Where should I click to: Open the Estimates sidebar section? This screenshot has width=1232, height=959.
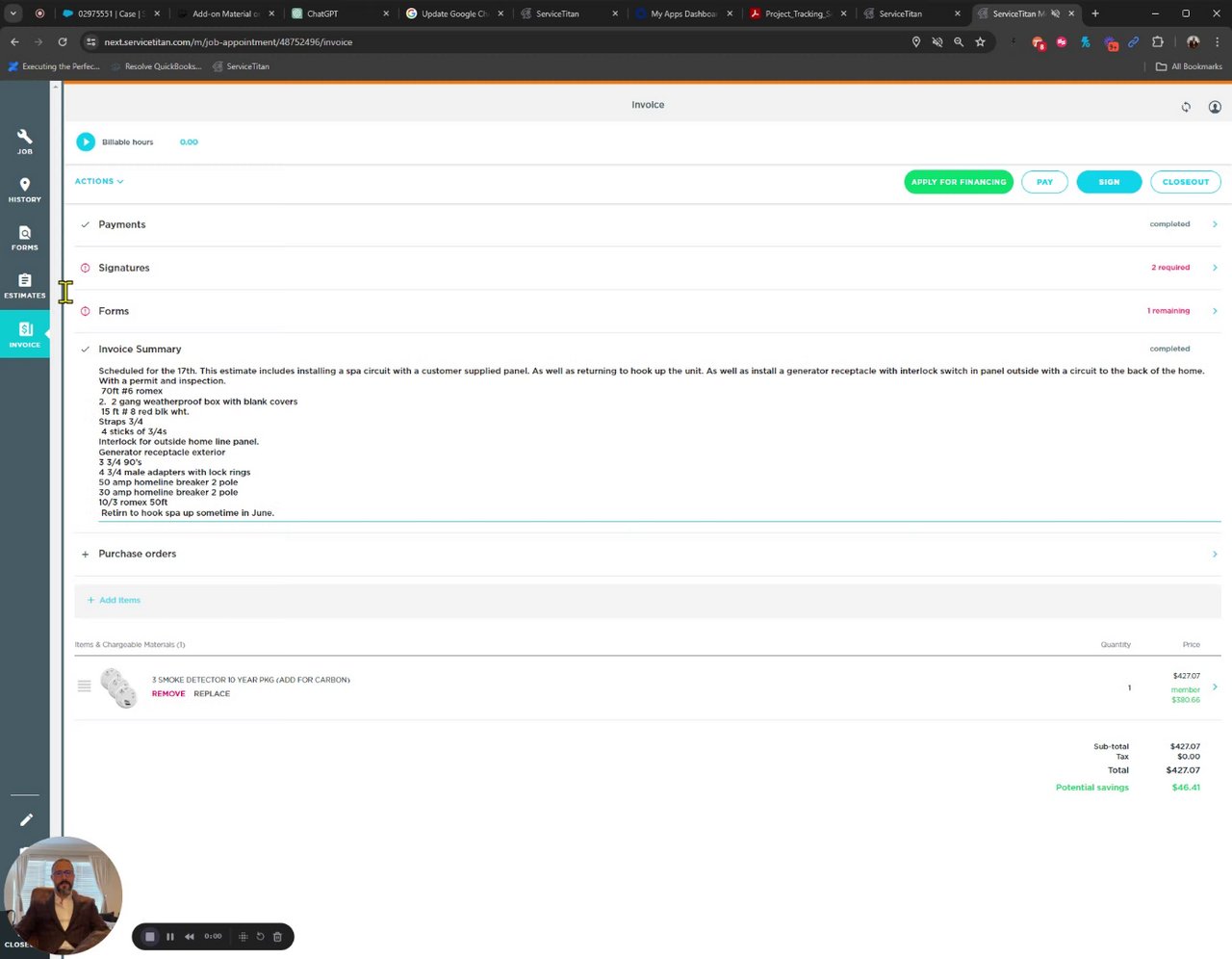[25, 286]
